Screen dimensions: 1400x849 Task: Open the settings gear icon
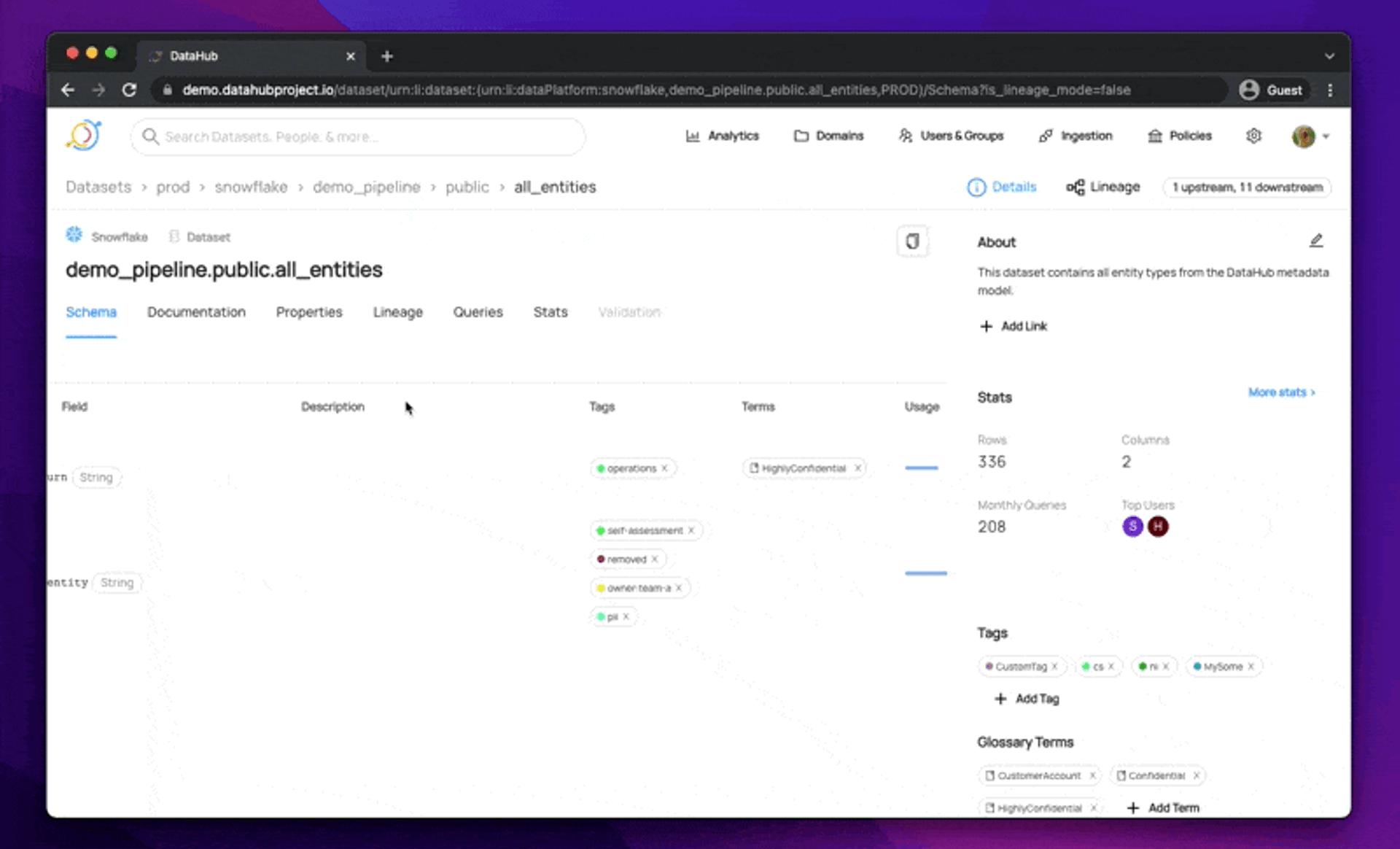[1253, 136]
